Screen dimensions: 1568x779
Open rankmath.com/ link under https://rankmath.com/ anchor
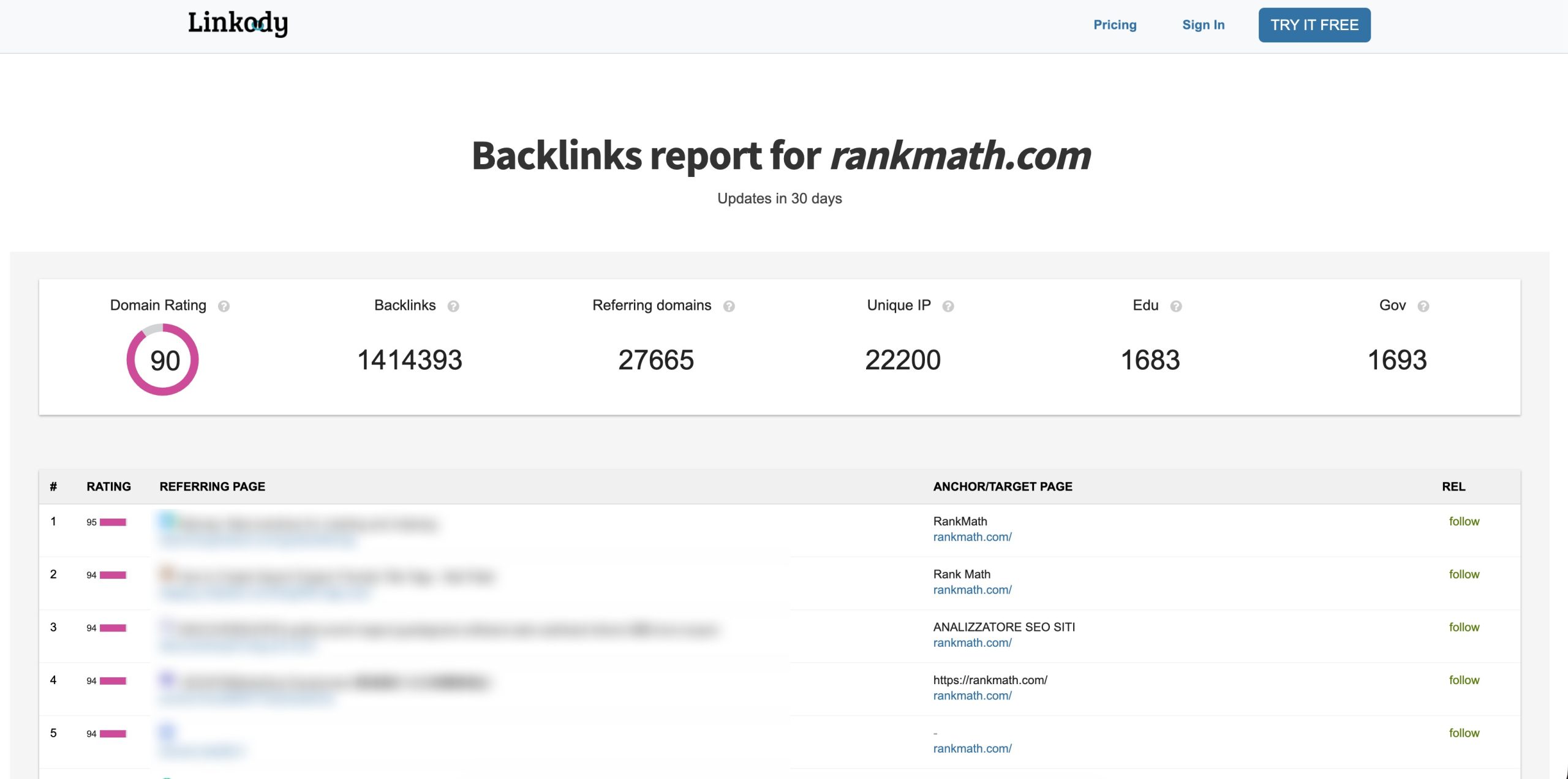[972, 696]
